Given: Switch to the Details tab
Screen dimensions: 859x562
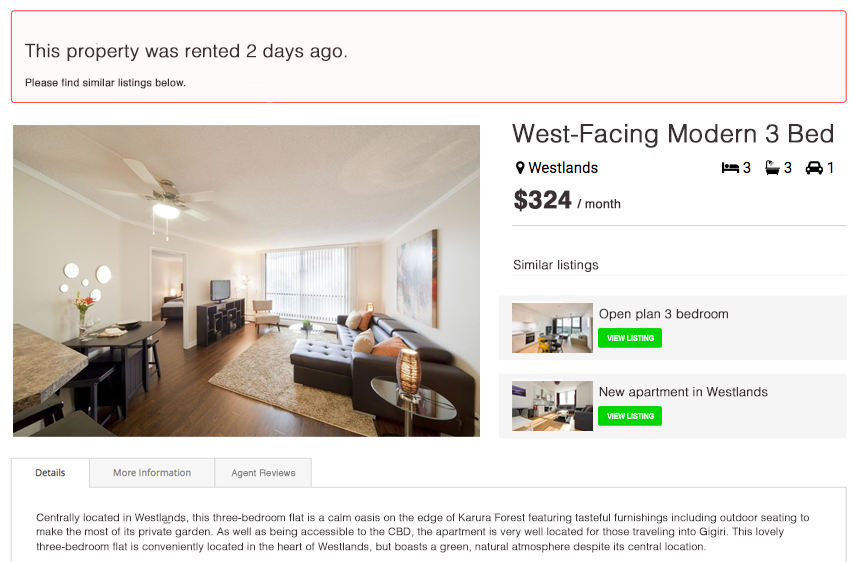Looking at the screenshot, I should tap(50, 473).
